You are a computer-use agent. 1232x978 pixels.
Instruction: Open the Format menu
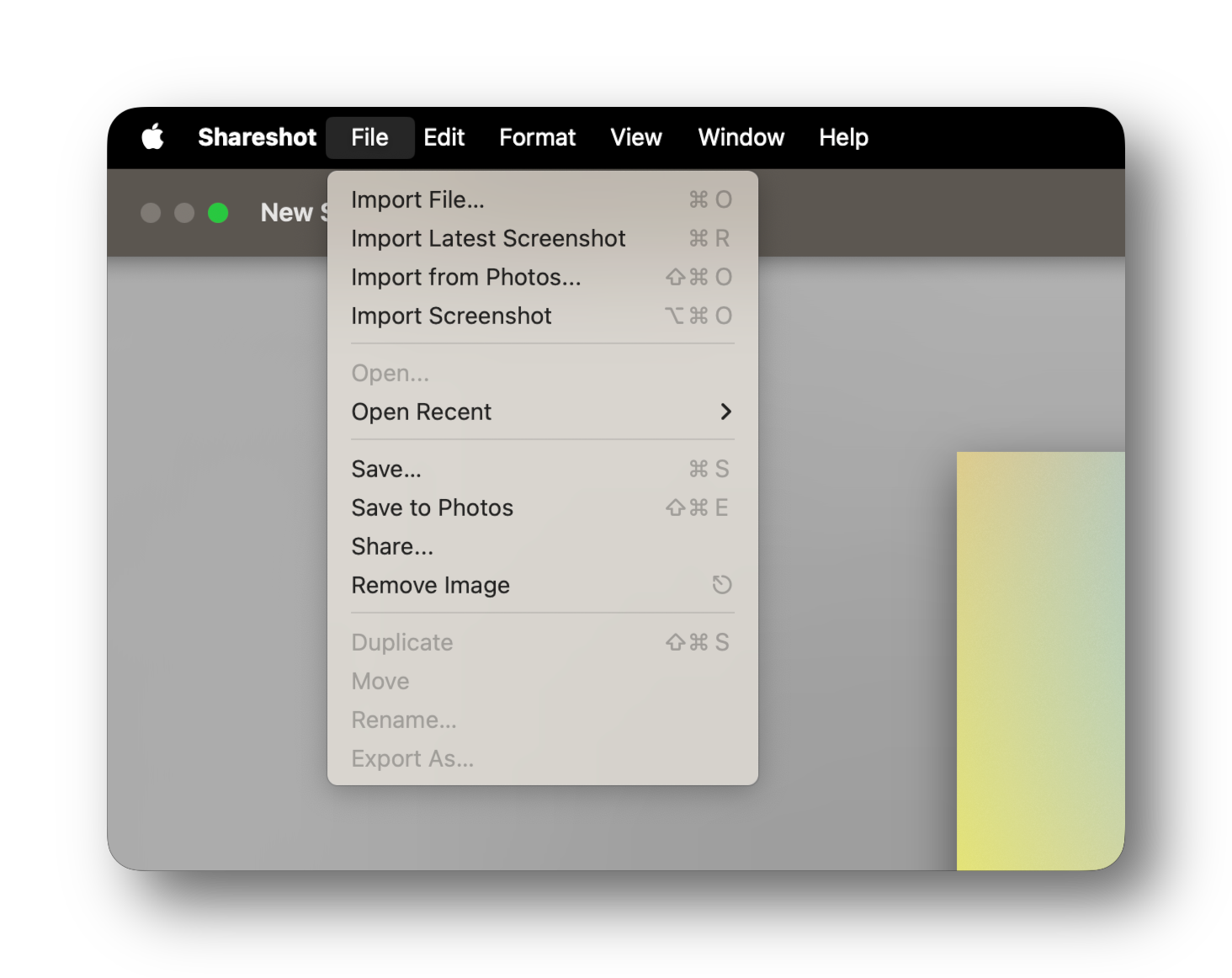click(537, 137)
